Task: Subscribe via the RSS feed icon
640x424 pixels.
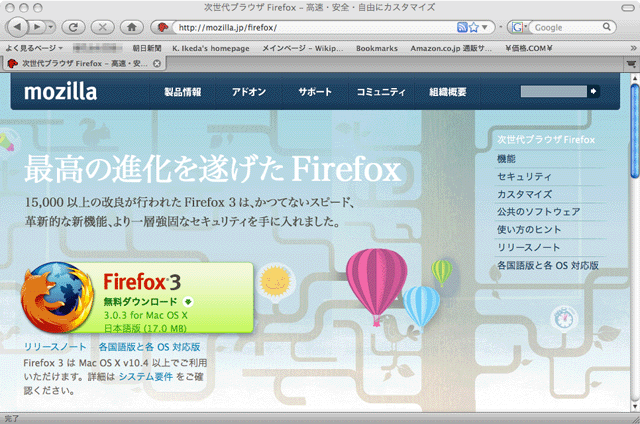Action: pyautogui.click(x=462, y=27)
